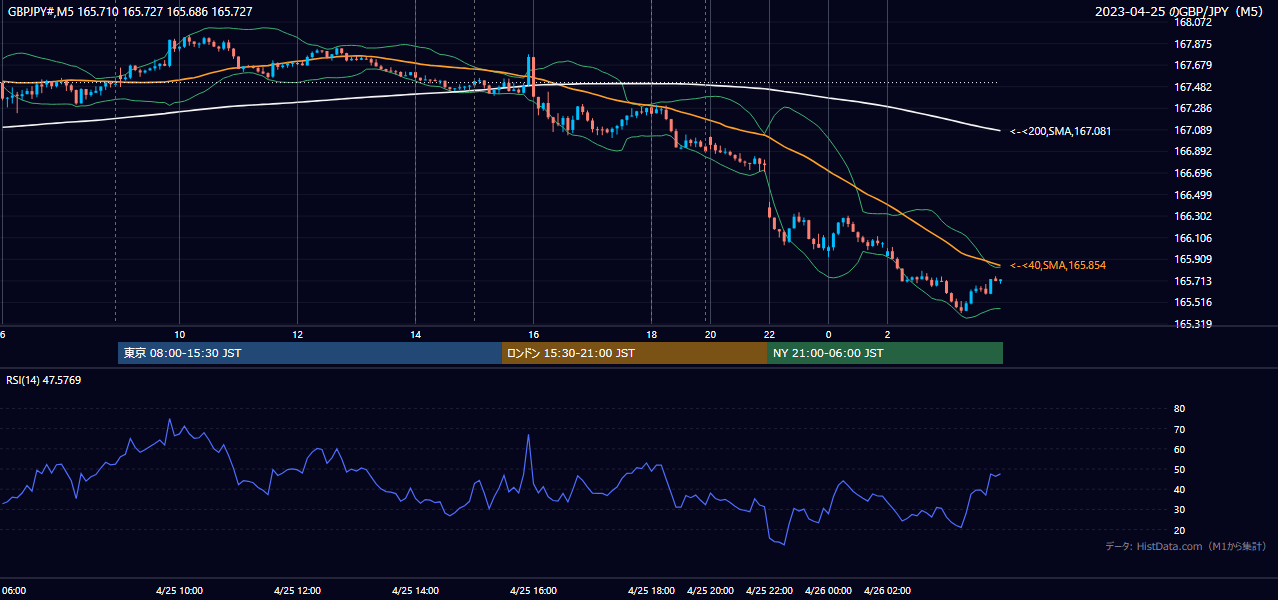The image size is (1278, 600).
Task: Click the 4/25 20:00 time label
Action: pyautogui.click(x=710, y=591)
